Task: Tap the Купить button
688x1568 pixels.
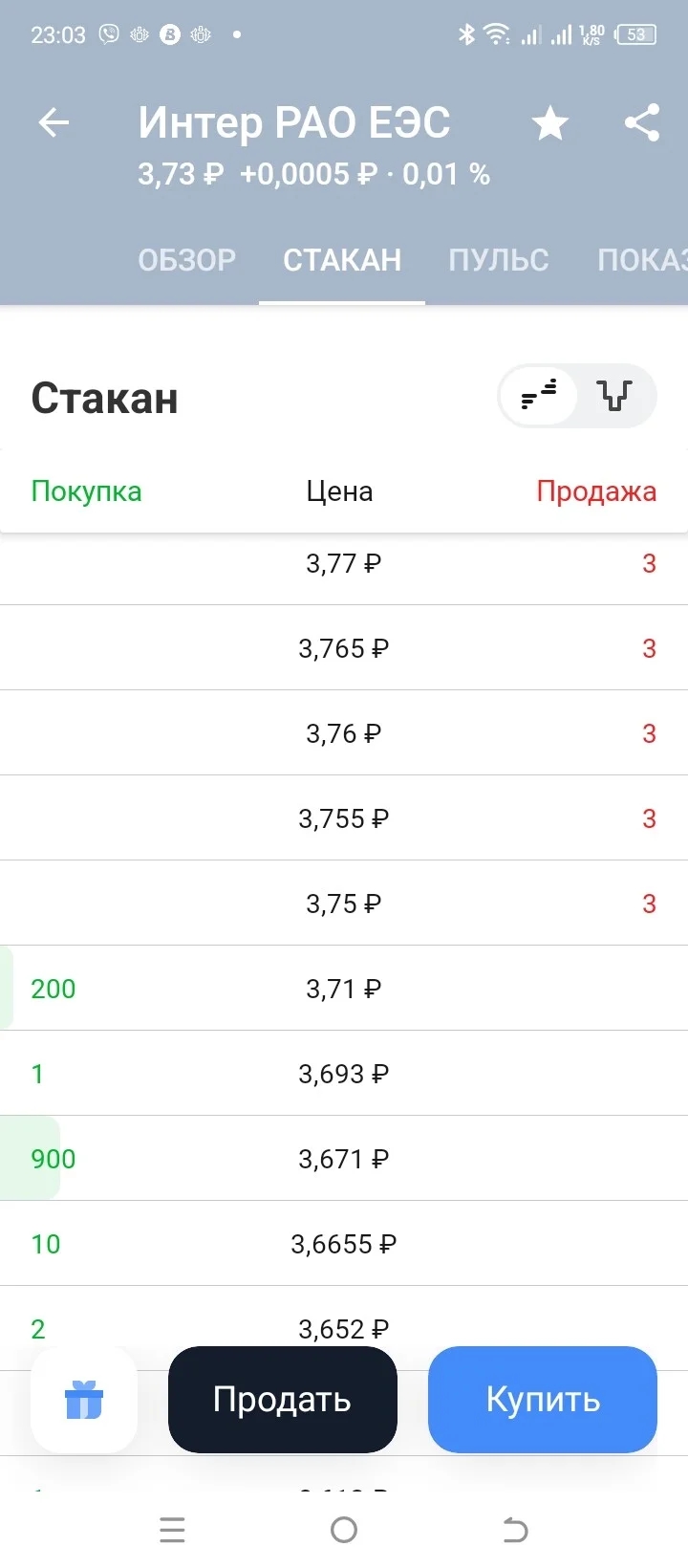Action: click(543, 1400)
